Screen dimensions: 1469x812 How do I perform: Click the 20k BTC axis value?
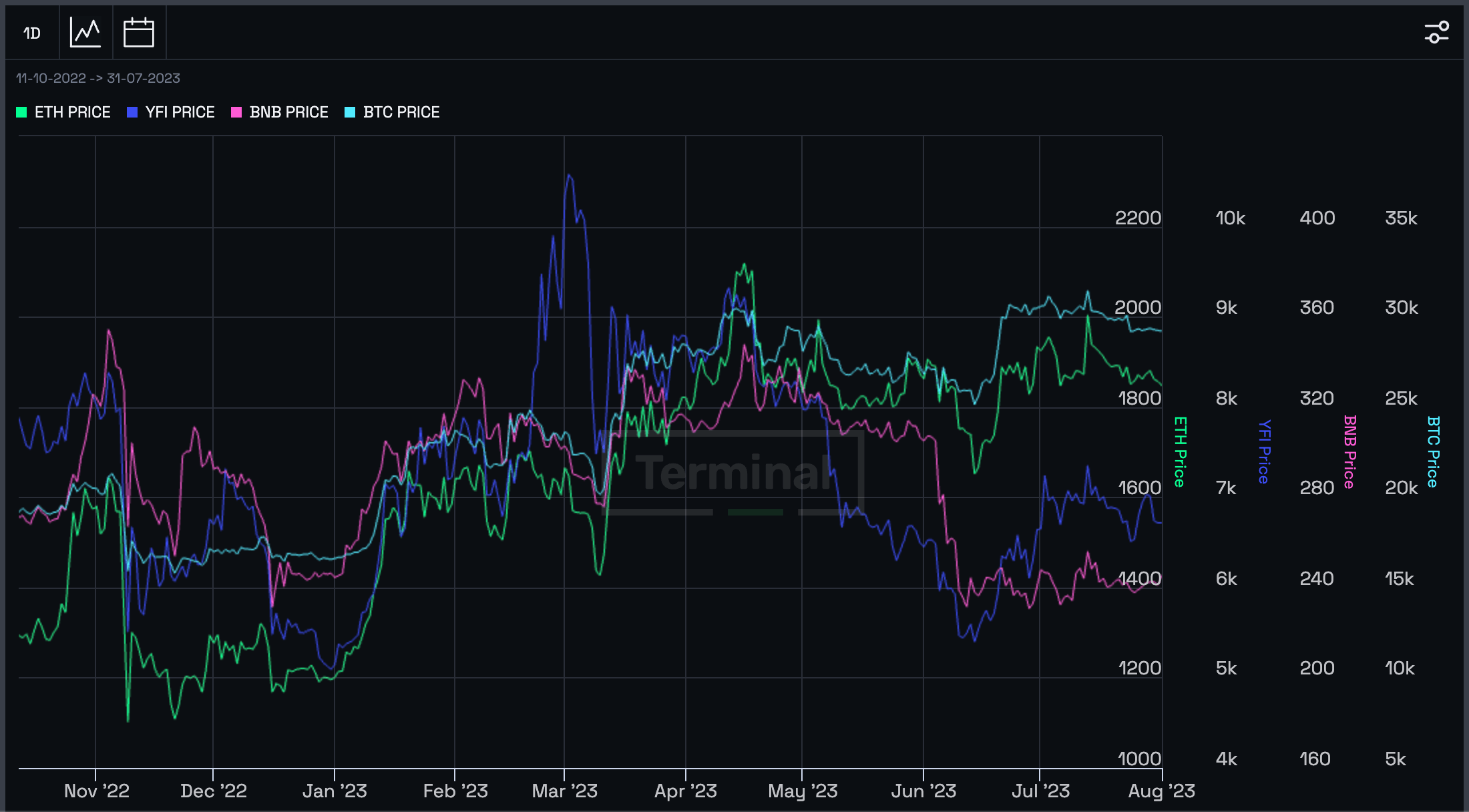point(1402,488)
